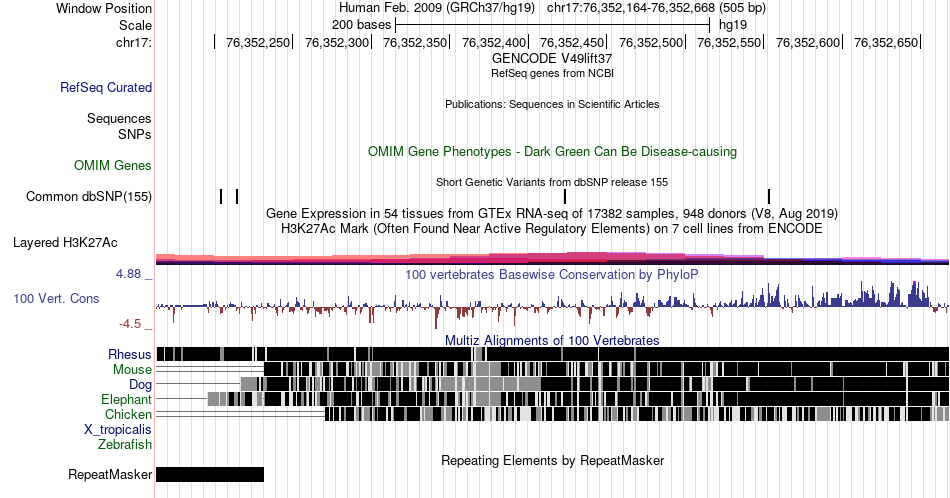Click the Window Position label
The height and width of the screenshot is (498, 950).
click(x=104, y=8)
